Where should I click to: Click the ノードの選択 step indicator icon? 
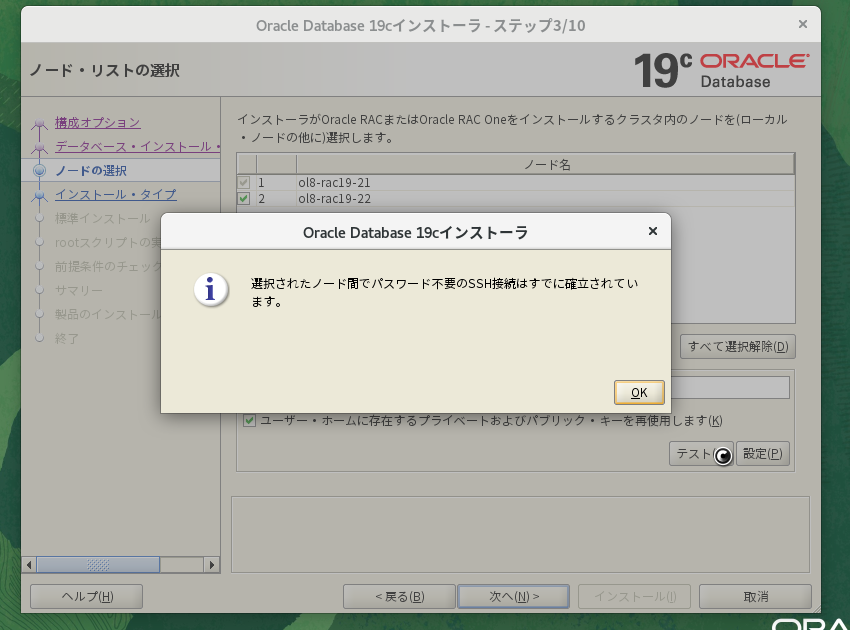[39, 171]
